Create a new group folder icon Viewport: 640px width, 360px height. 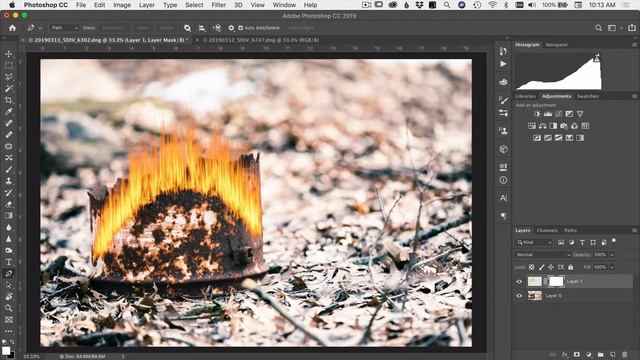point(600,355)
